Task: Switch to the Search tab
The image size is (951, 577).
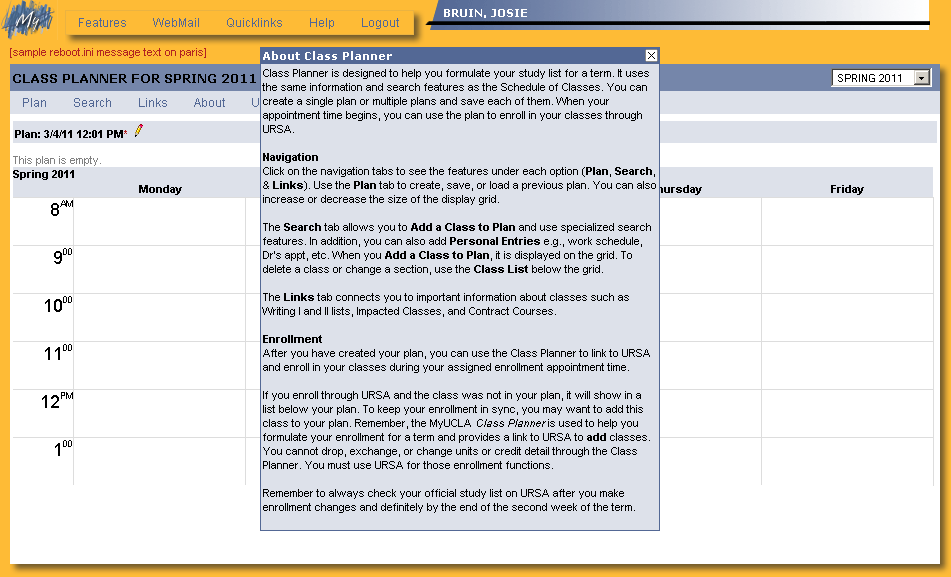Action: pos(92,103)
